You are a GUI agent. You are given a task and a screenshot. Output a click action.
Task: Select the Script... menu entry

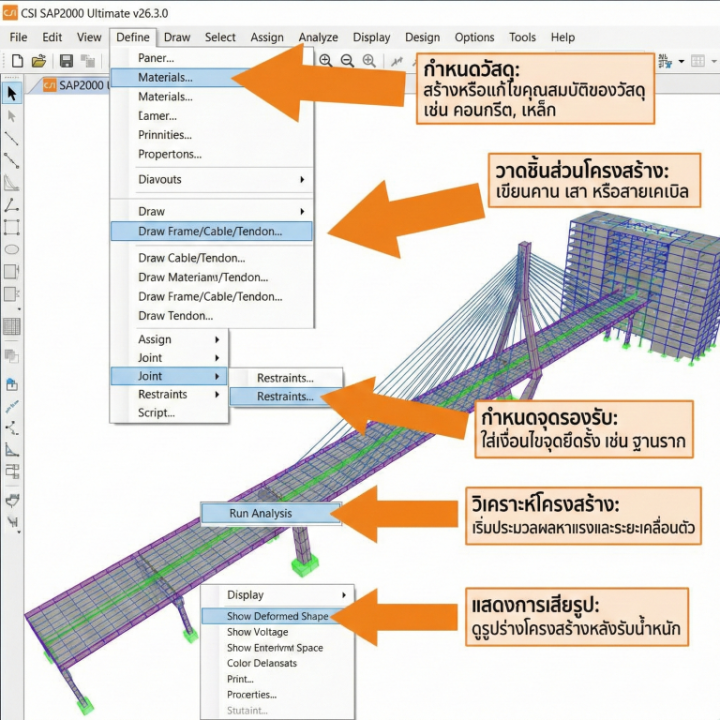pos(156,413)
